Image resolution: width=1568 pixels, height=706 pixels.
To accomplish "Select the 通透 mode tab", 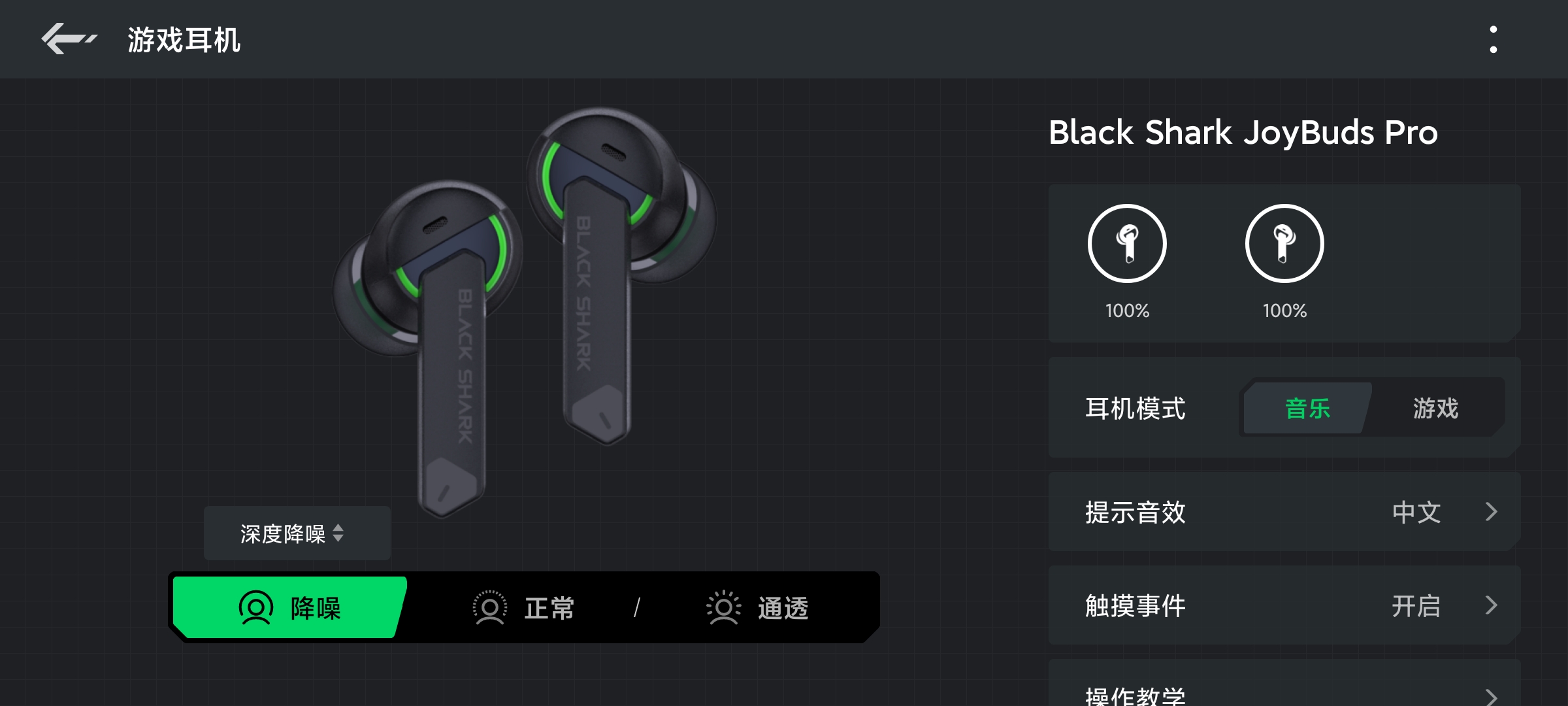I will coord(757,608).
